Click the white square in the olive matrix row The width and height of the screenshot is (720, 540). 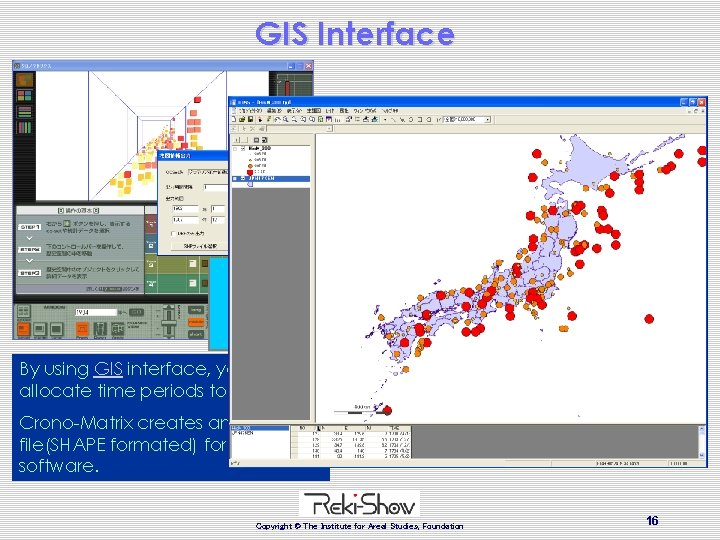coord(193,263)
